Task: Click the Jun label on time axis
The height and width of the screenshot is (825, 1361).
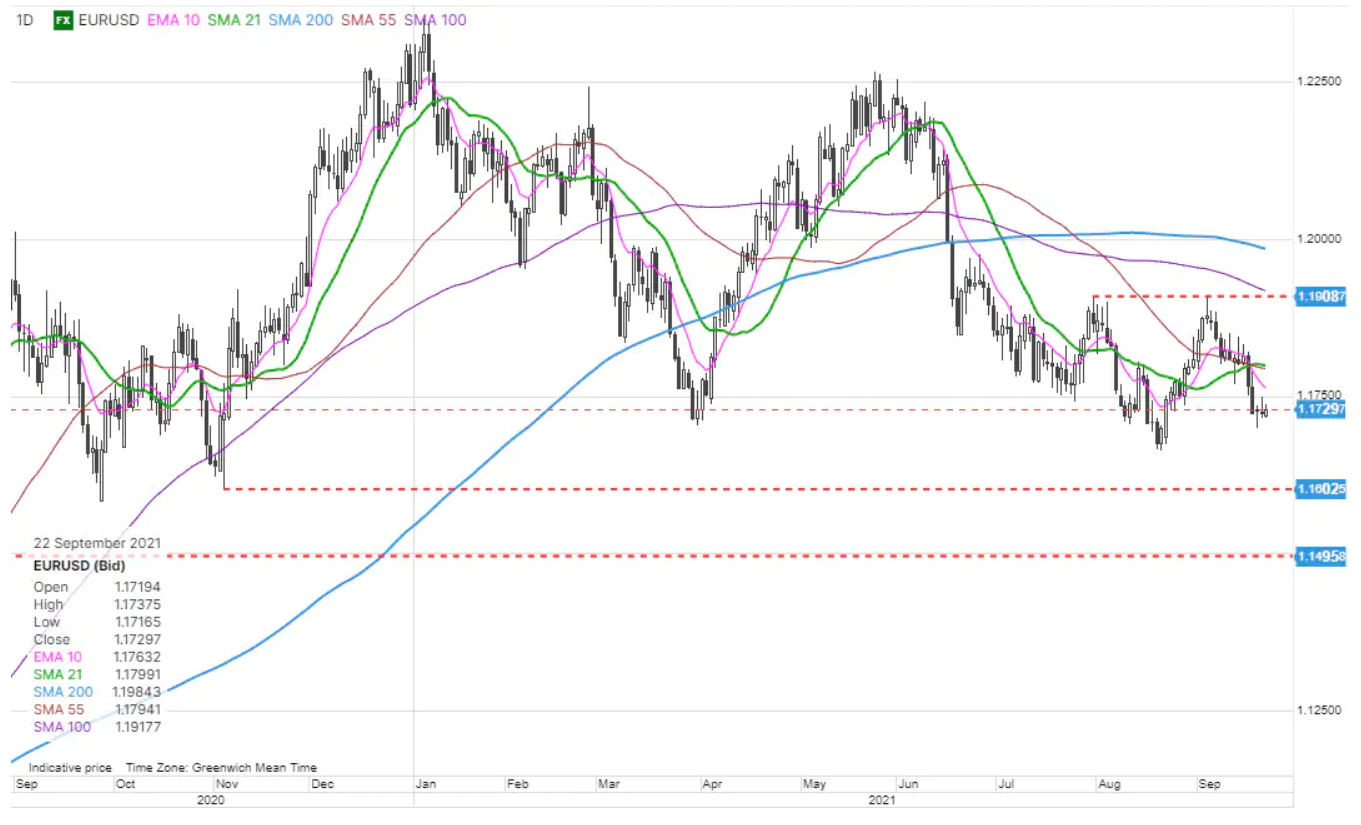Action: (908, 785)
